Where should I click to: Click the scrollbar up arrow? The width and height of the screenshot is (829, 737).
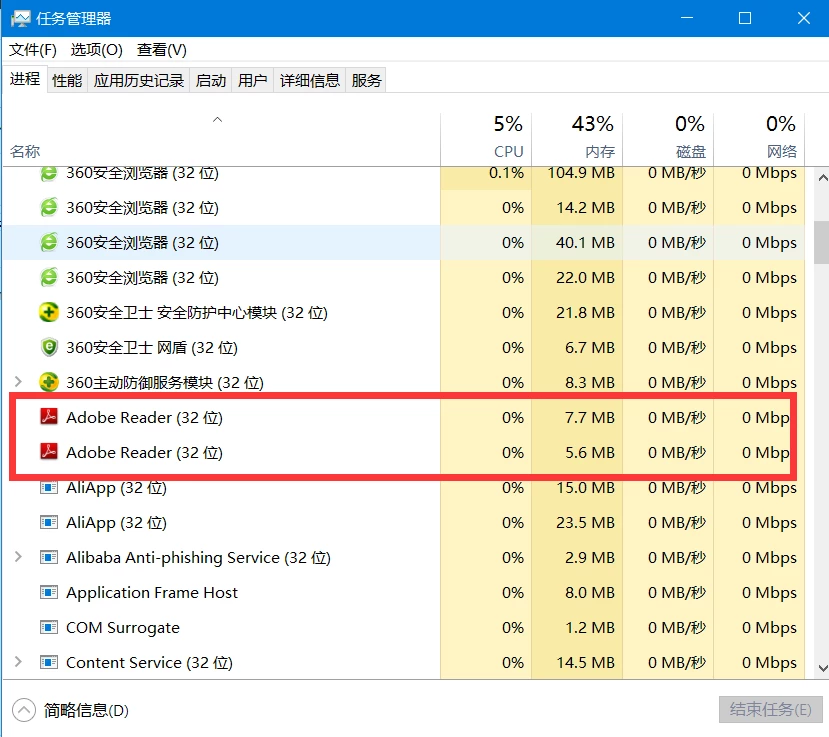(823, 178)
